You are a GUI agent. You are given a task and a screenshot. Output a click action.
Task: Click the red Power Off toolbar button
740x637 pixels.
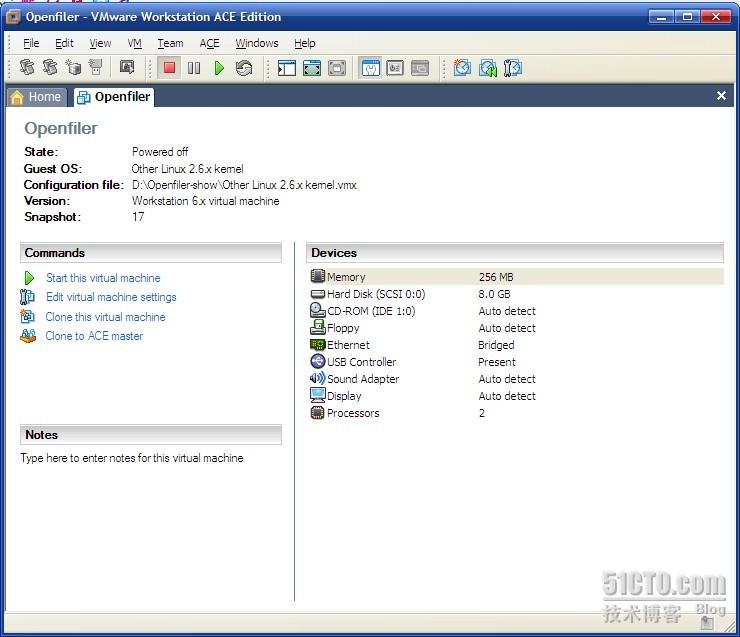[x=169, y=68]
